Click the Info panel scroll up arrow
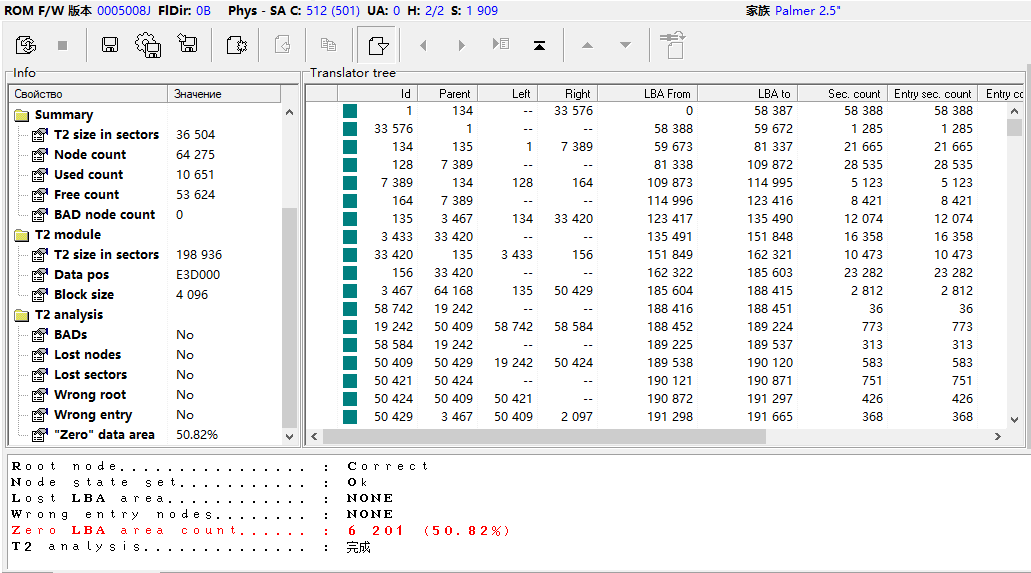Screen dimensions: 1031x573 pos(289,112)
